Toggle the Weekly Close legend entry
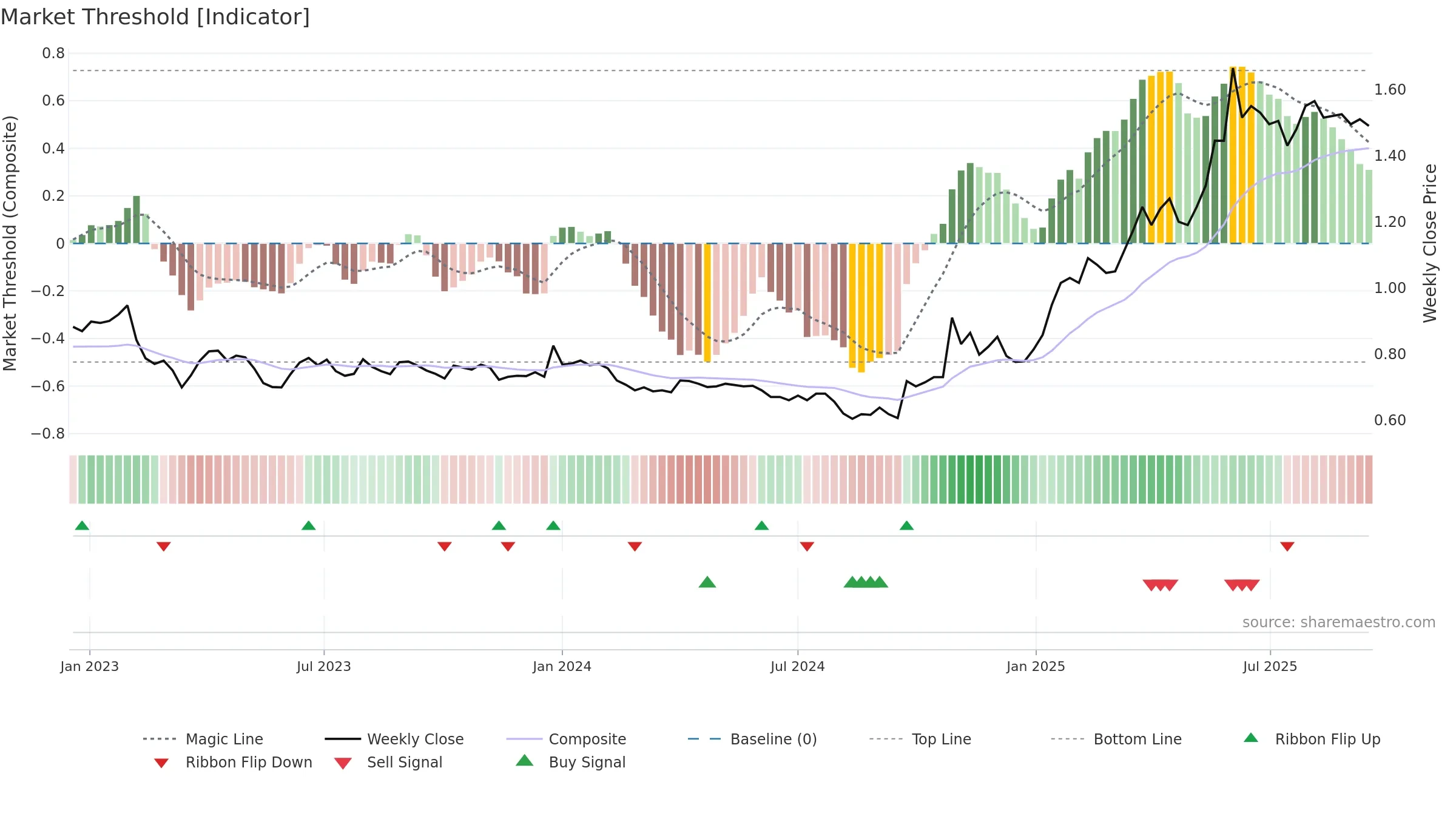Image resolution: width=1456 pixels, height=819 pixels. [x=394, y=739]
